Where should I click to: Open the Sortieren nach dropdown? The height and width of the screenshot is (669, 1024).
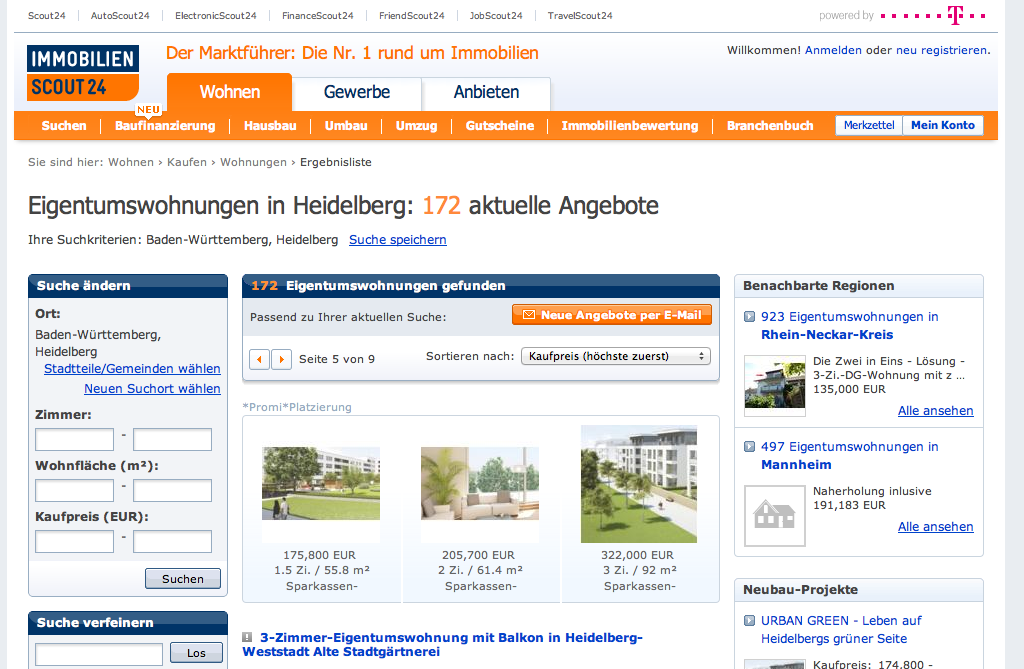coord(616,356)
